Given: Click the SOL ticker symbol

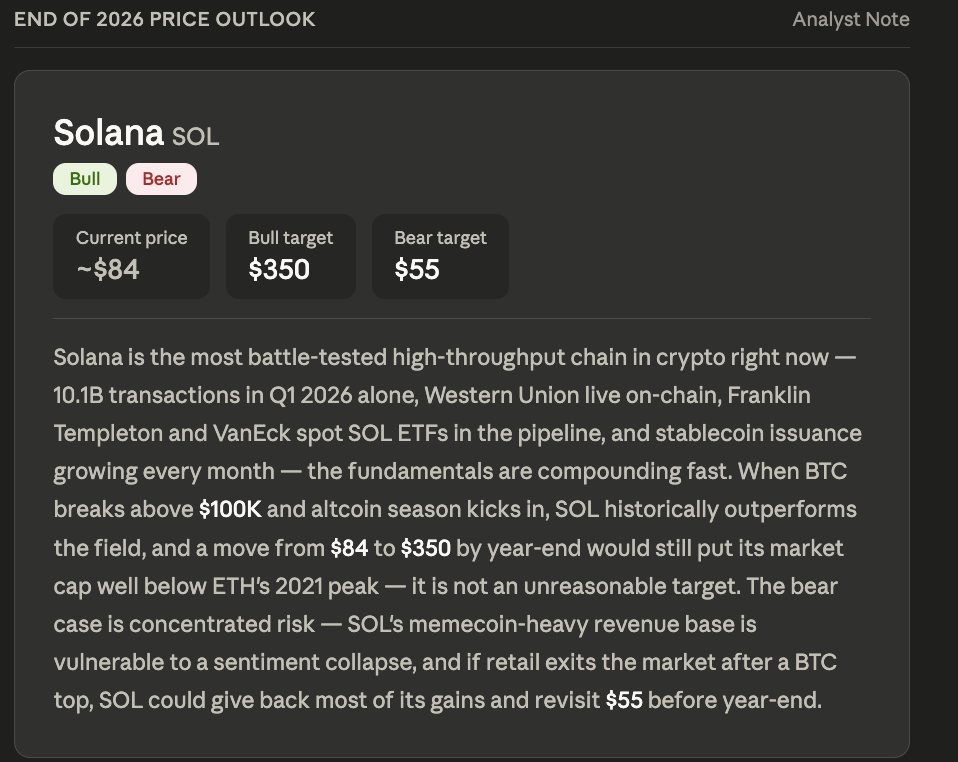Looking at the screenshot, I should point(196,136).
